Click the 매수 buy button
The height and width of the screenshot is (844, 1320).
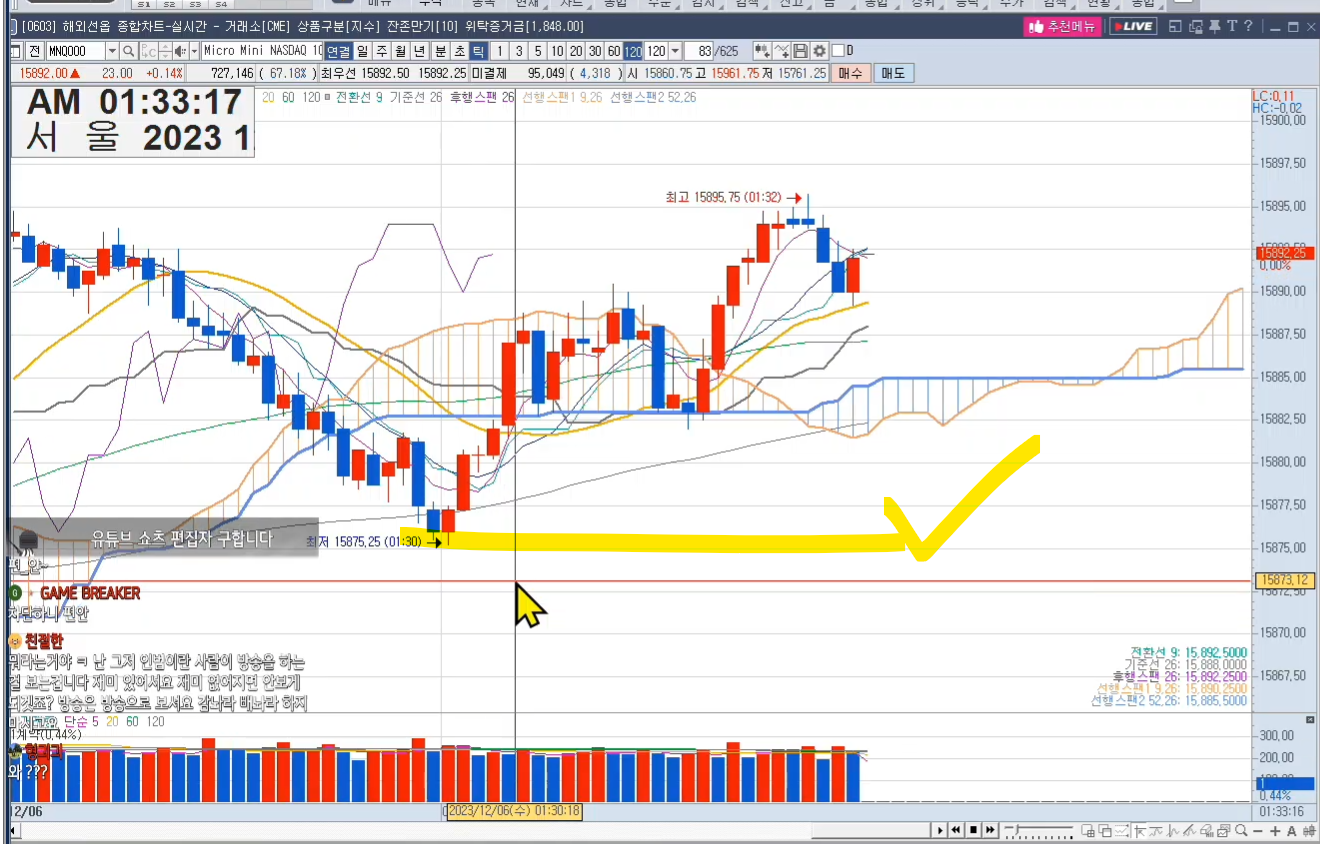click(851, 73)
